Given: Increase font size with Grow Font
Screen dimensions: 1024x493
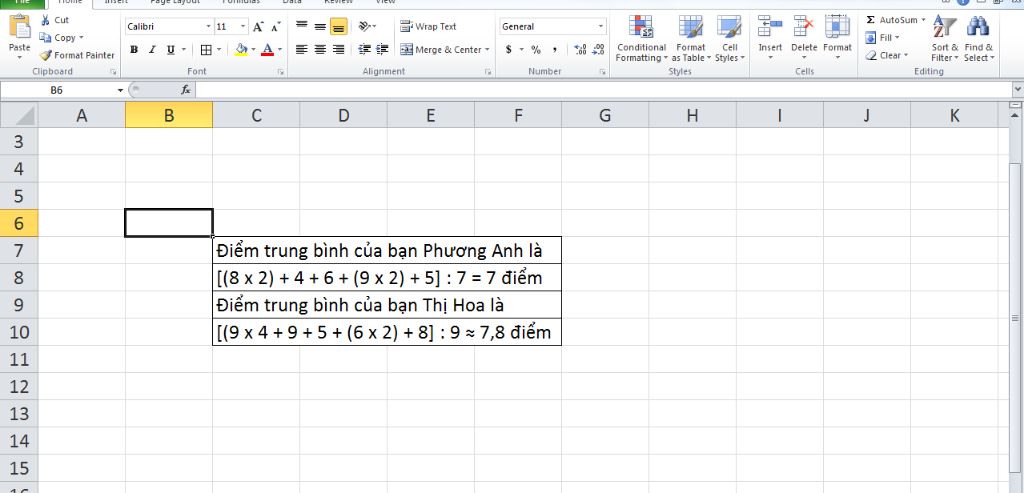Looking at the screenshot, I should 259,27.
